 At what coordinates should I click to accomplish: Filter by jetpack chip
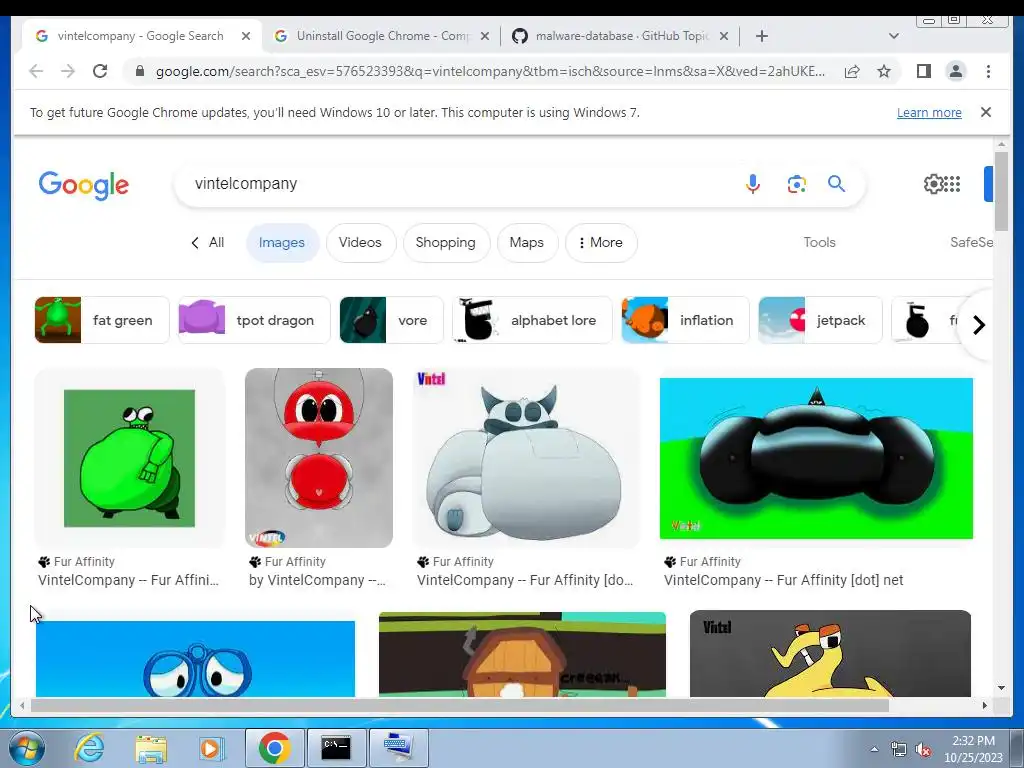tap(820, 320)
